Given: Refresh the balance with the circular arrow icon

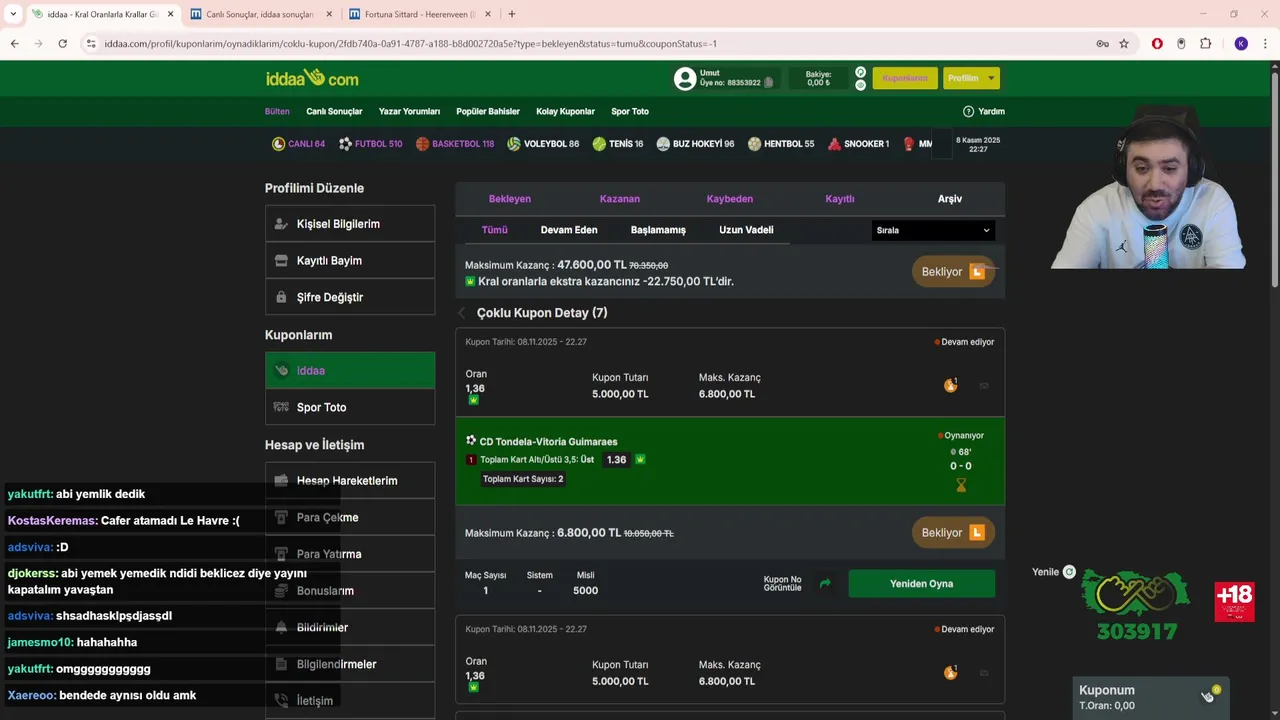Looking at the screenshot, I should (x=860, y=72).
